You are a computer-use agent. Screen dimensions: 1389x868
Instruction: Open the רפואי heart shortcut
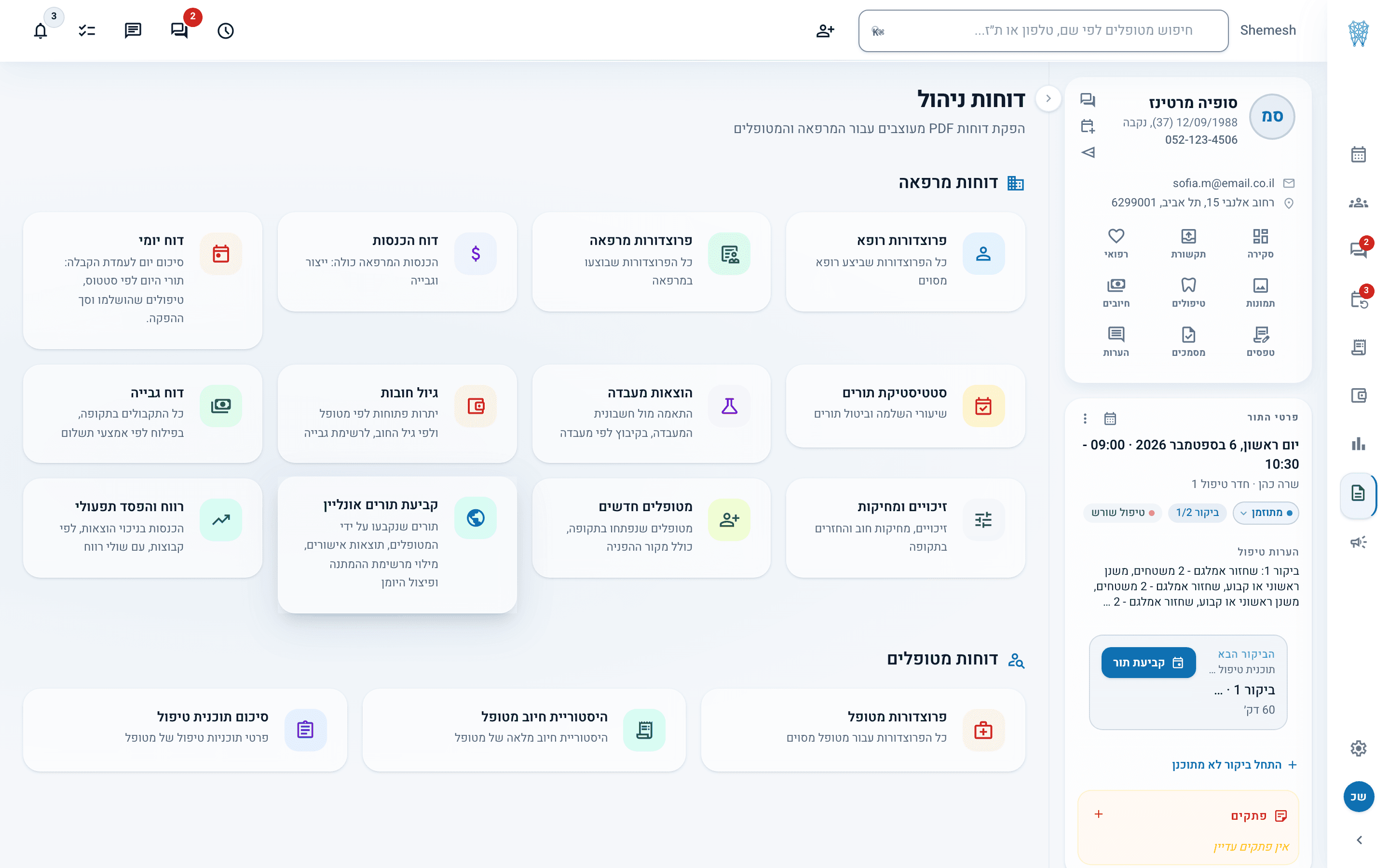coord(1116,244)
